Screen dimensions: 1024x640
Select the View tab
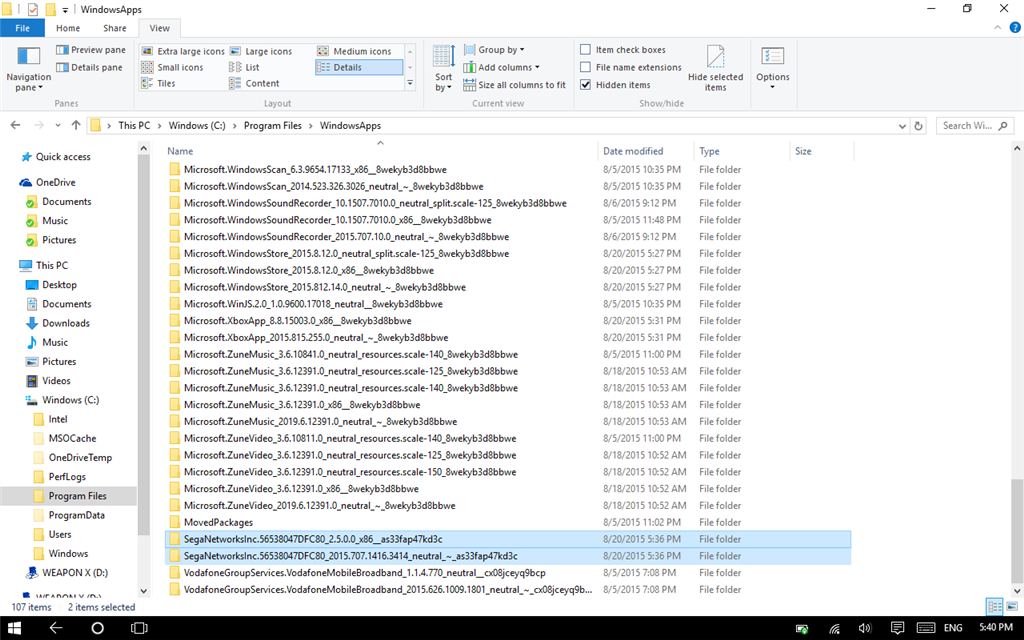tap(159, 28)
